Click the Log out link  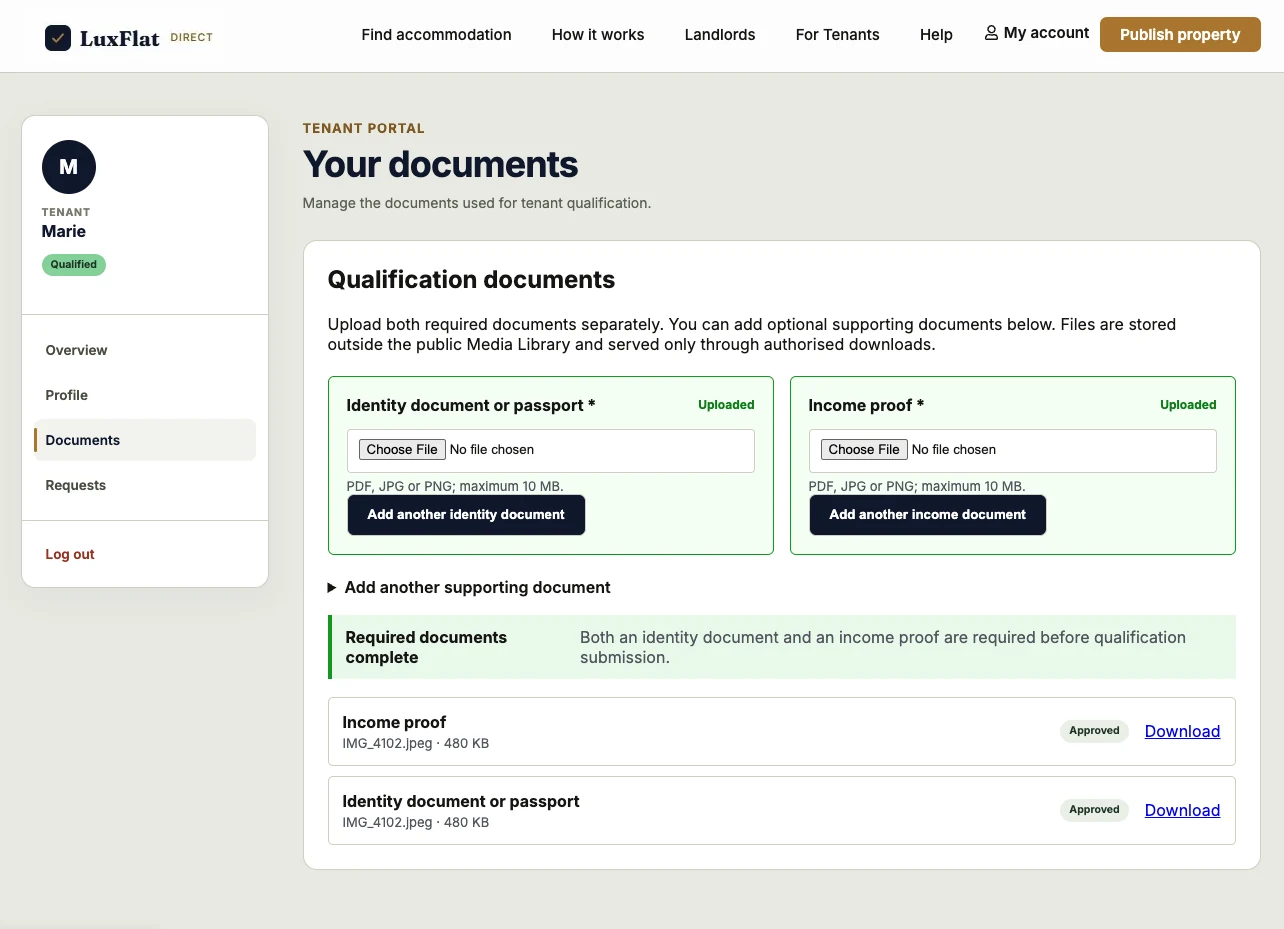(x=70, y=554)
